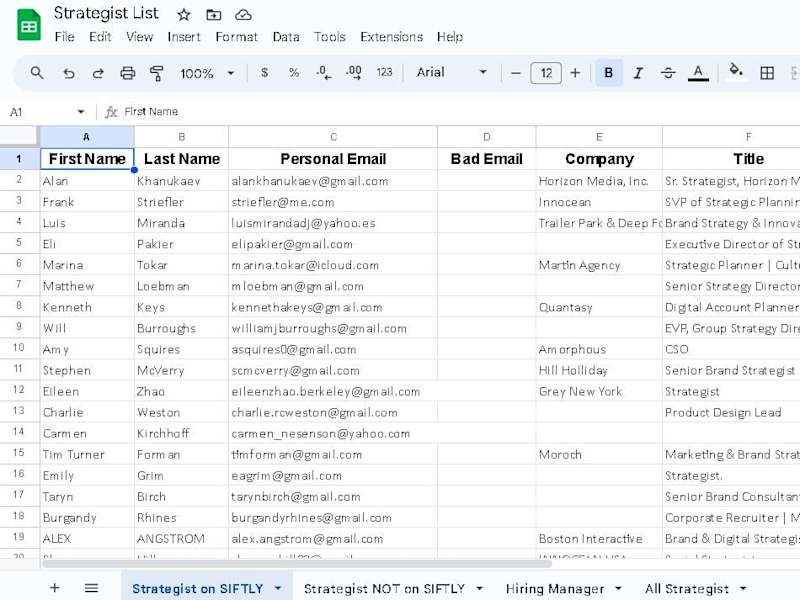The width and height of the screenshot is (800, 600).
Task: Format as currency with dollar icon
Action: click(x=264, y=72)
